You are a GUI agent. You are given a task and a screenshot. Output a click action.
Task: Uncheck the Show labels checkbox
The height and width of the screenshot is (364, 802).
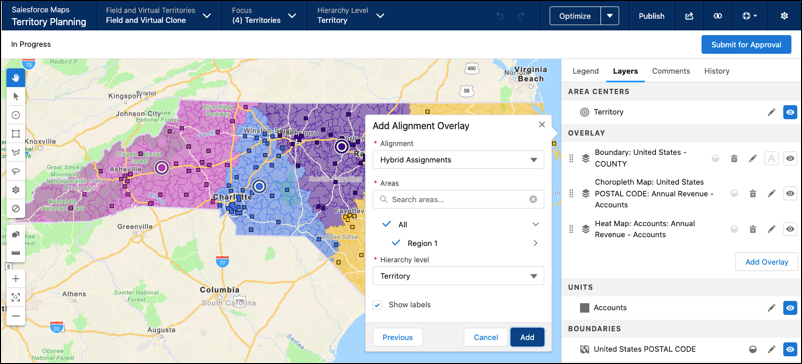click(377, 305)
